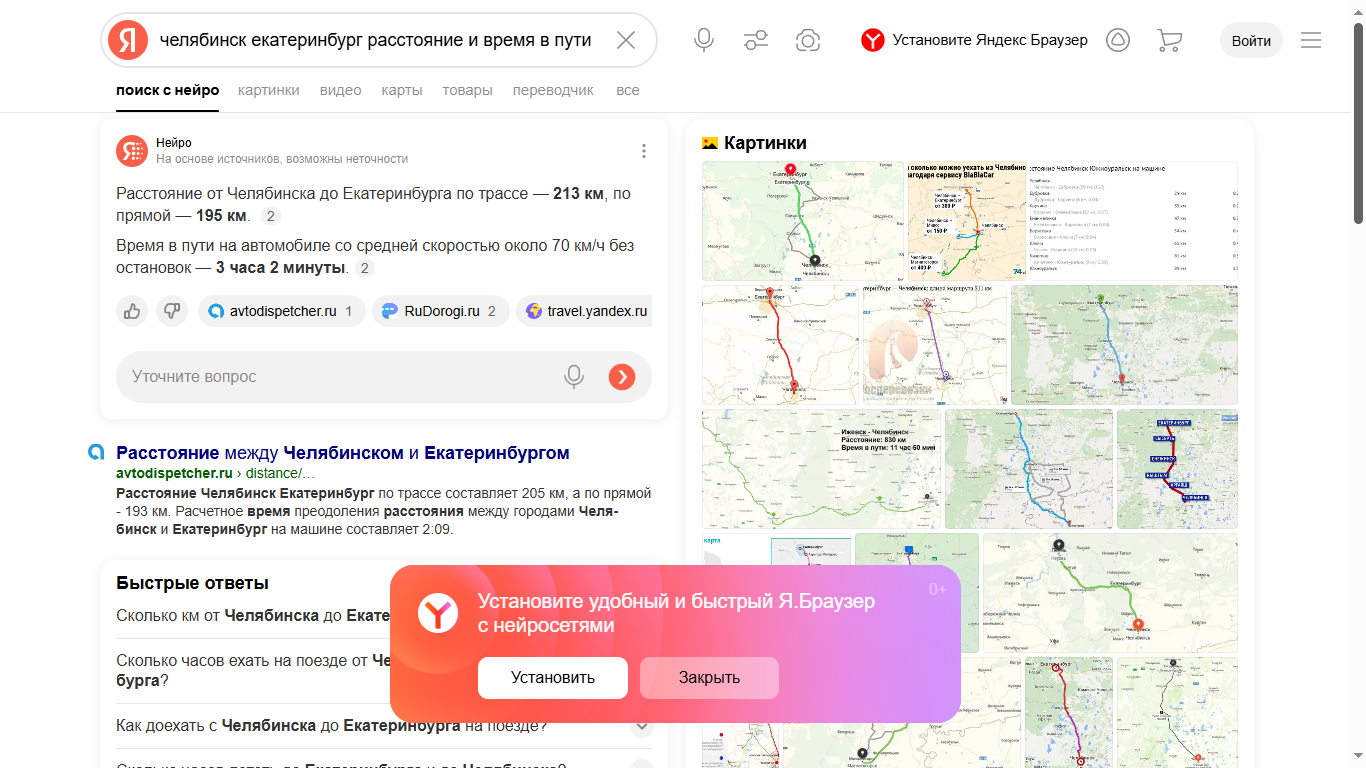Open result Расстояние между Челябинском и Екатеринбургом

coord(343,453)
